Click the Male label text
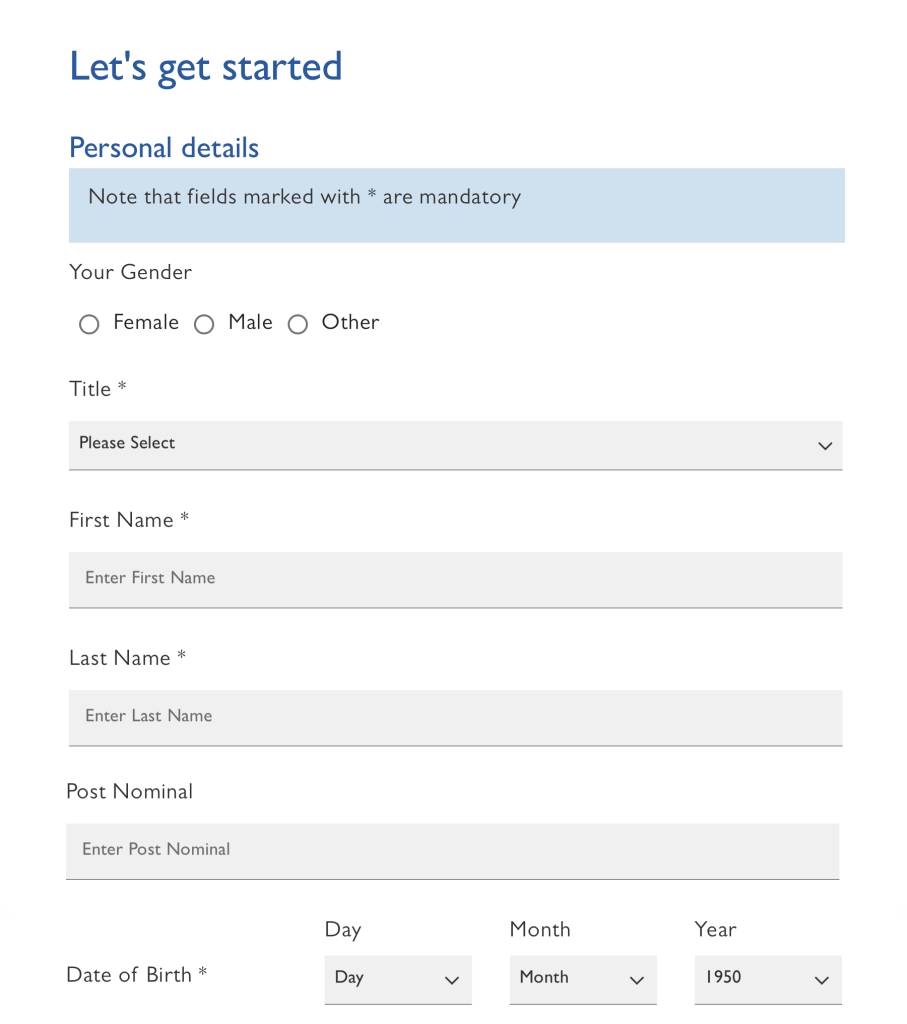Screen dimensions: 907x1024 [250, 323]
